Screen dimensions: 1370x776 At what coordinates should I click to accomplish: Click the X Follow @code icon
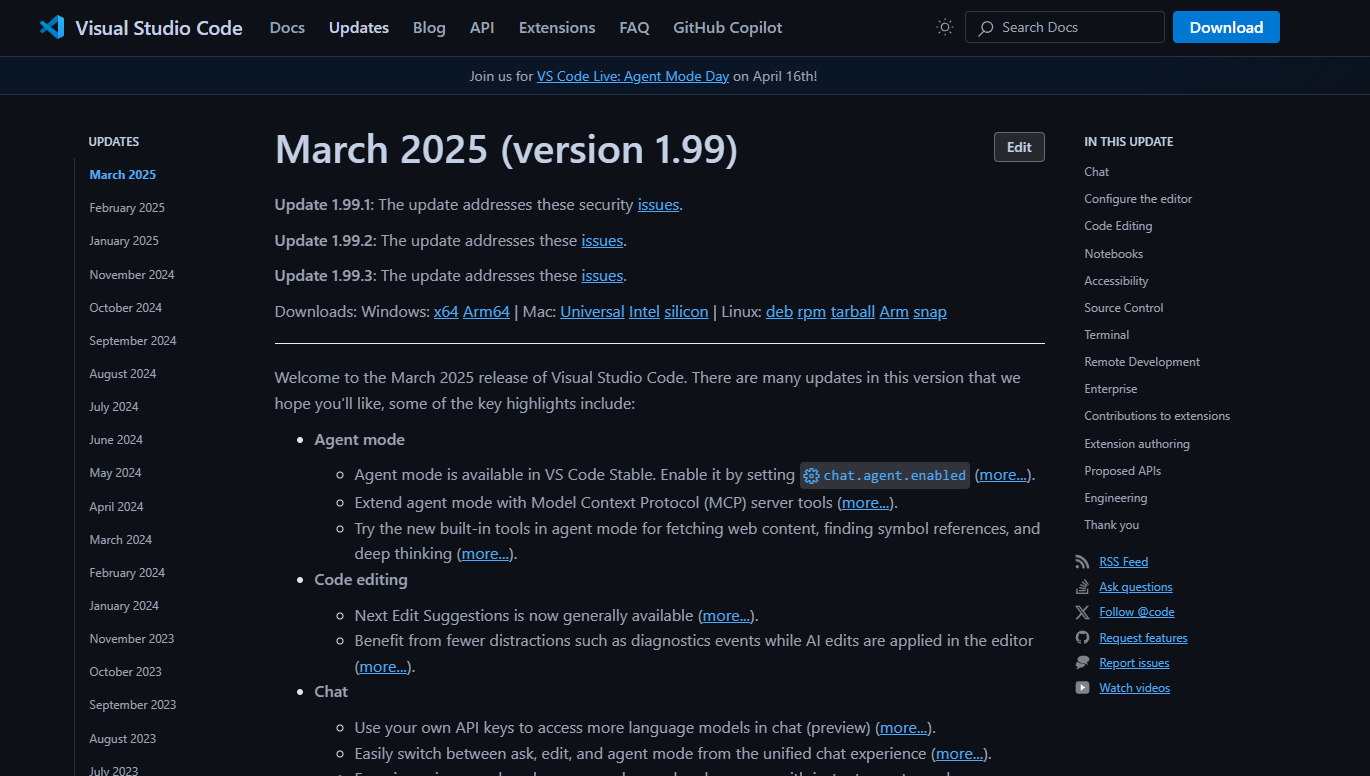[x=1082, y=612]
